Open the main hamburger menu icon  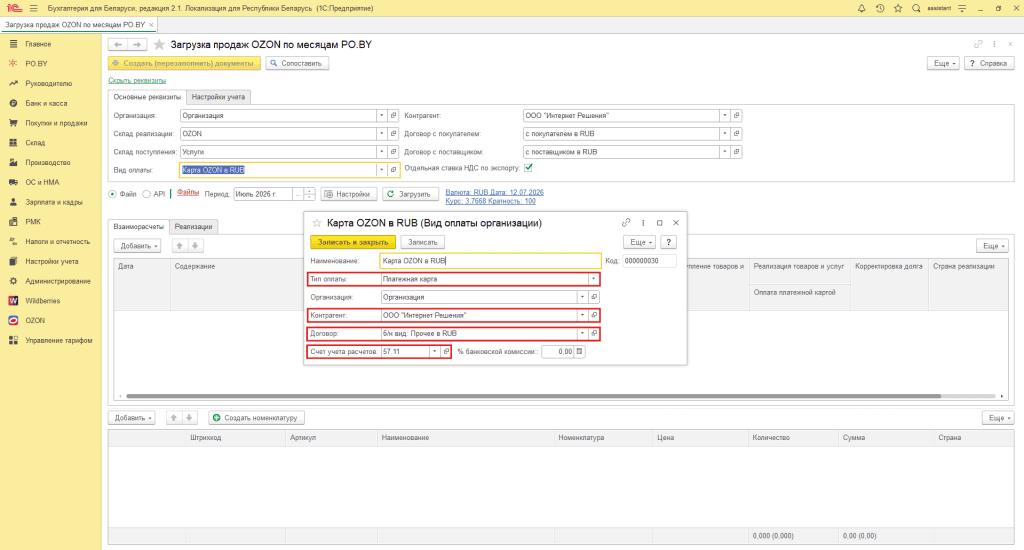(x=33, y=8)
